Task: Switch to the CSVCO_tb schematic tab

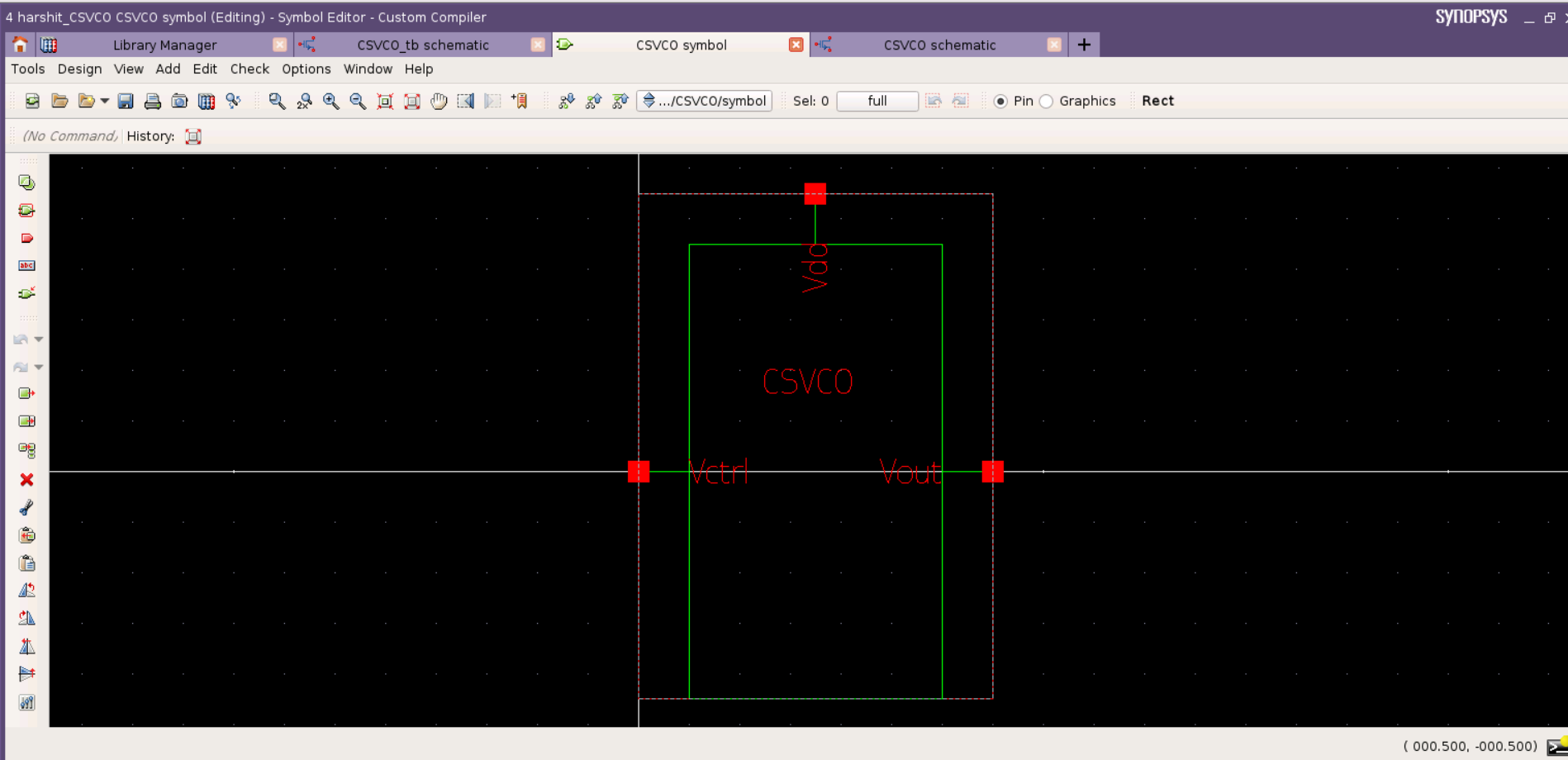Action: (x=422, y=45)
